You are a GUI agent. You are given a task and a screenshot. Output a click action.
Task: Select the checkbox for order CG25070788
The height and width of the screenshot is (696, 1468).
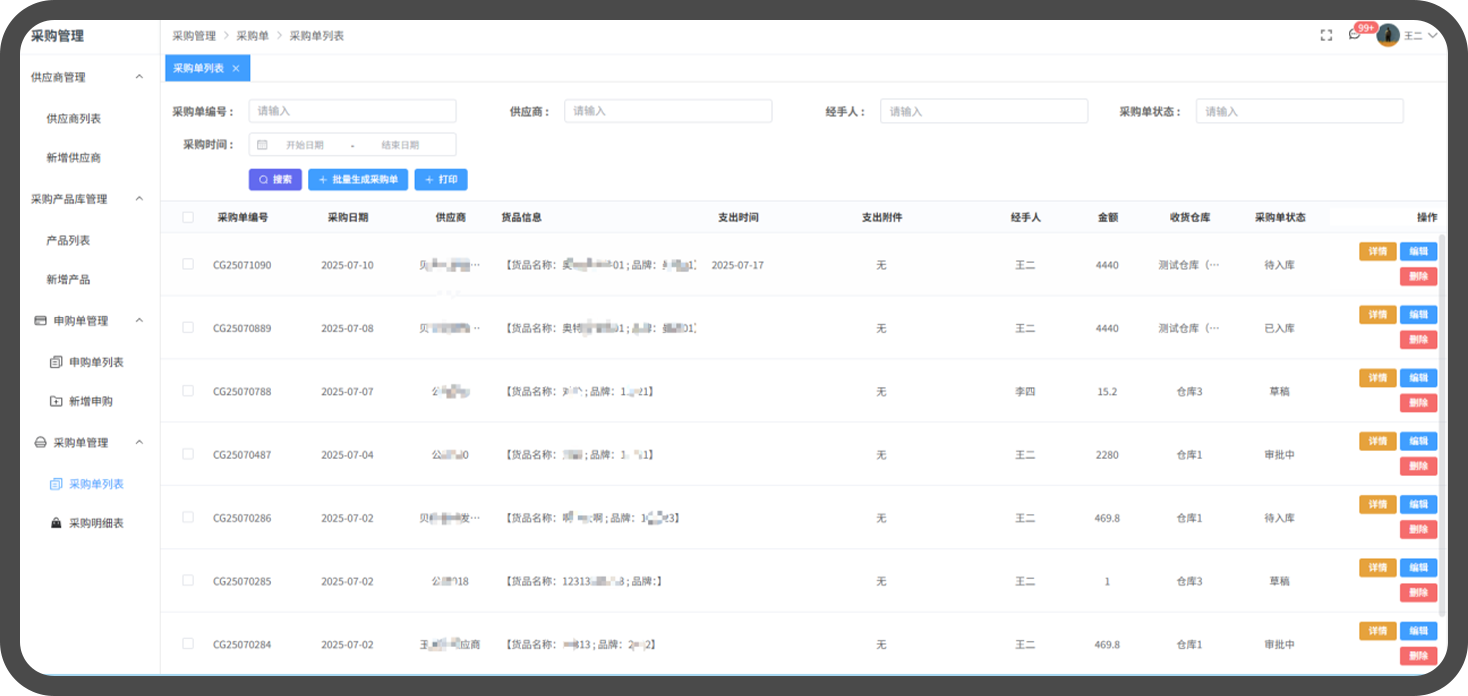(188, 391)
